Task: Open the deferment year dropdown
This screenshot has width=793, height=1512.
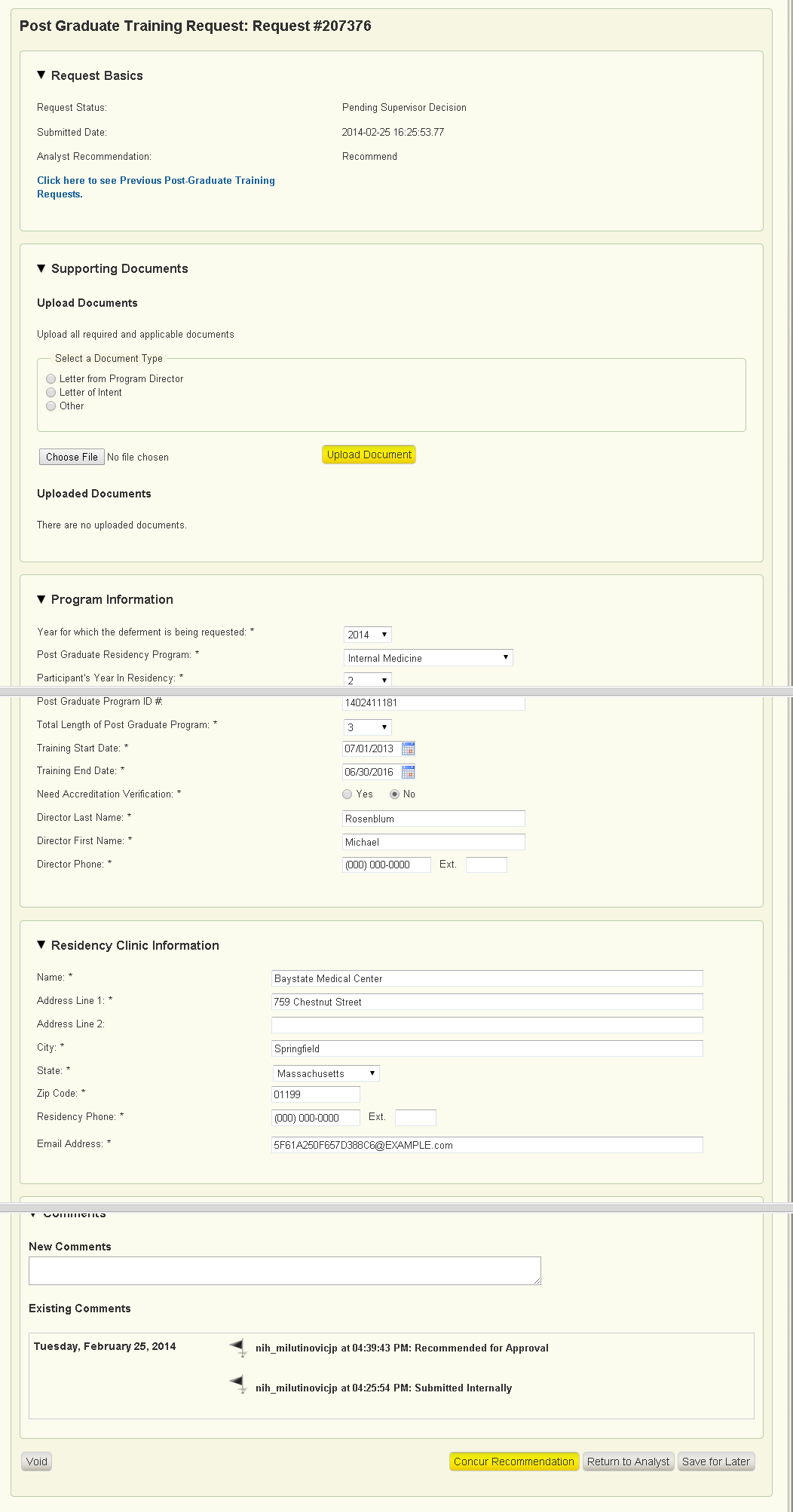Action: 368,635
